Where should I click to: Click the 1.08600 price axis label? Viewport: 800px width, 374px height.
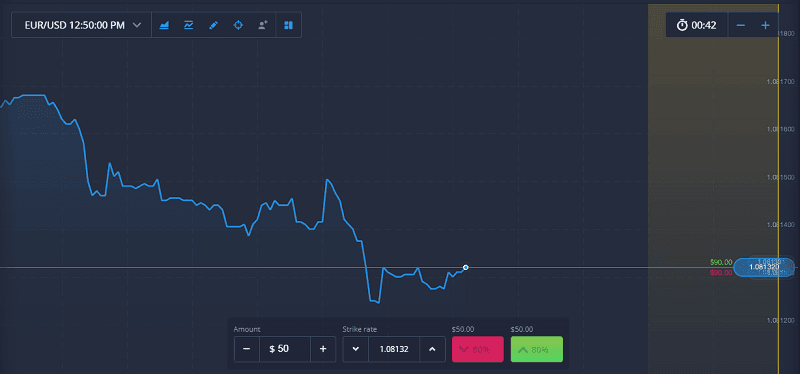coord(781,129)
